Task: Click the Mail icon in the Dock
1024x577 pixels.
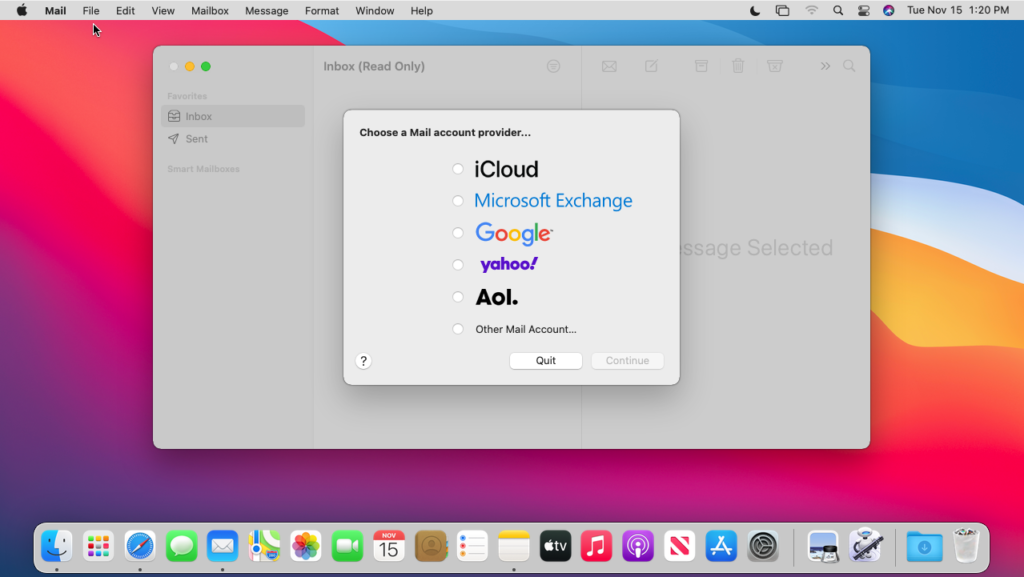Action: click(x=223, y=546)
